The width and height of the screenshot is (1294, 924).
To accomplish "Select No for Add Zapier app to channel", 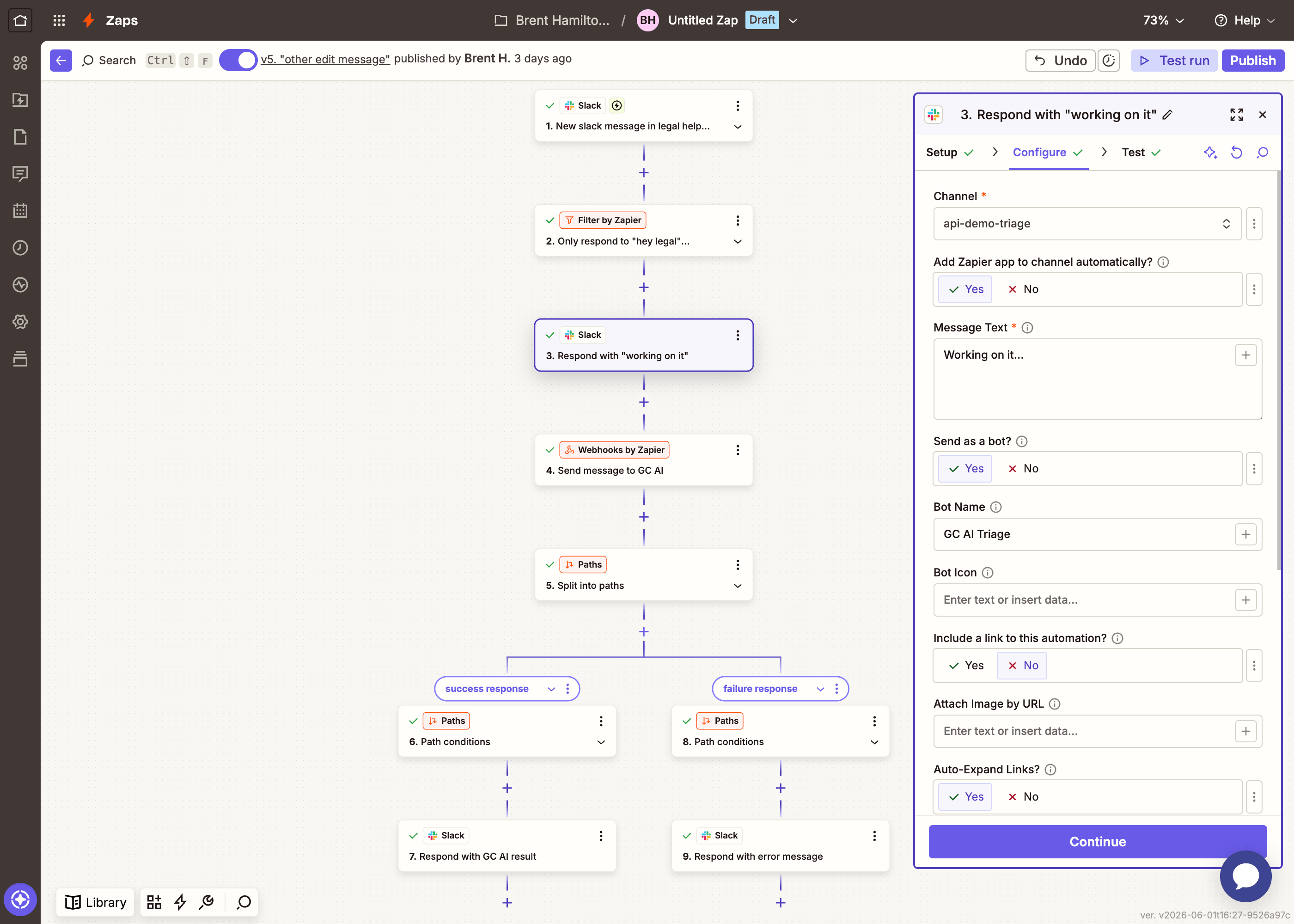I will click(1023, 289).
